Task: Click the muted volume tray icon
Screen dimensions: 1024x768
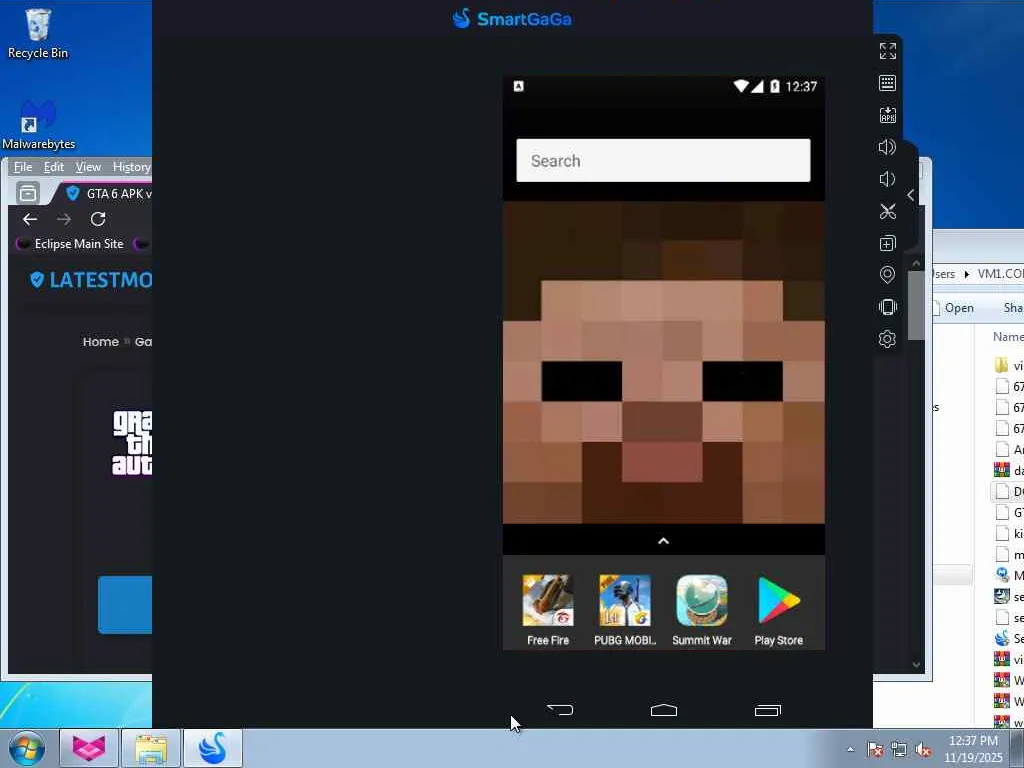Action: pos(923,750)
